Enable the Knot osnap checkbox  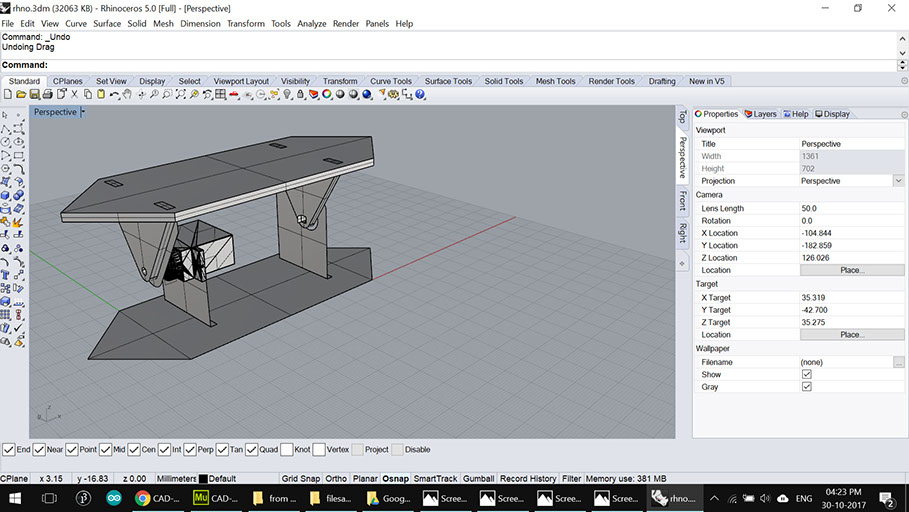[286, 449]
